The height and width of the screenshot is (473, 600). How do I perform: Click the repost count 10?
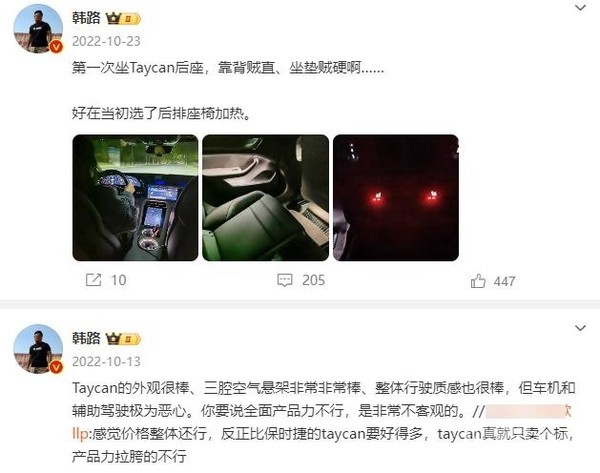[119, 281]
